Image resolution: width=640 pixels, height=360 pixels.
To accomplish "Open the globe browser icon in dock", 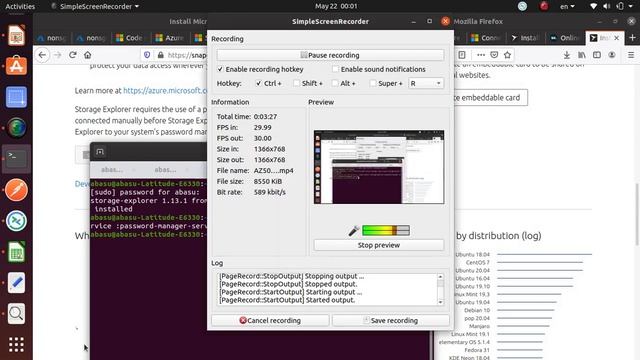I will coord(16,128).
